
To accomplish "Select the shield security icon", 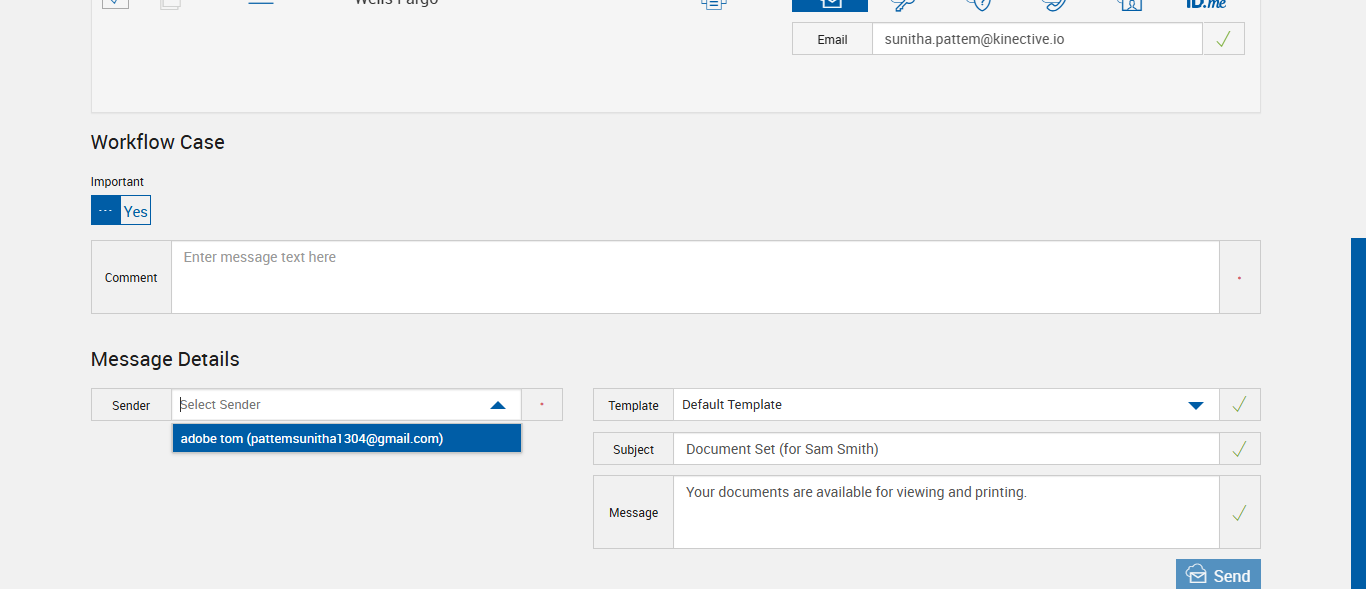I will coord(979,4).
